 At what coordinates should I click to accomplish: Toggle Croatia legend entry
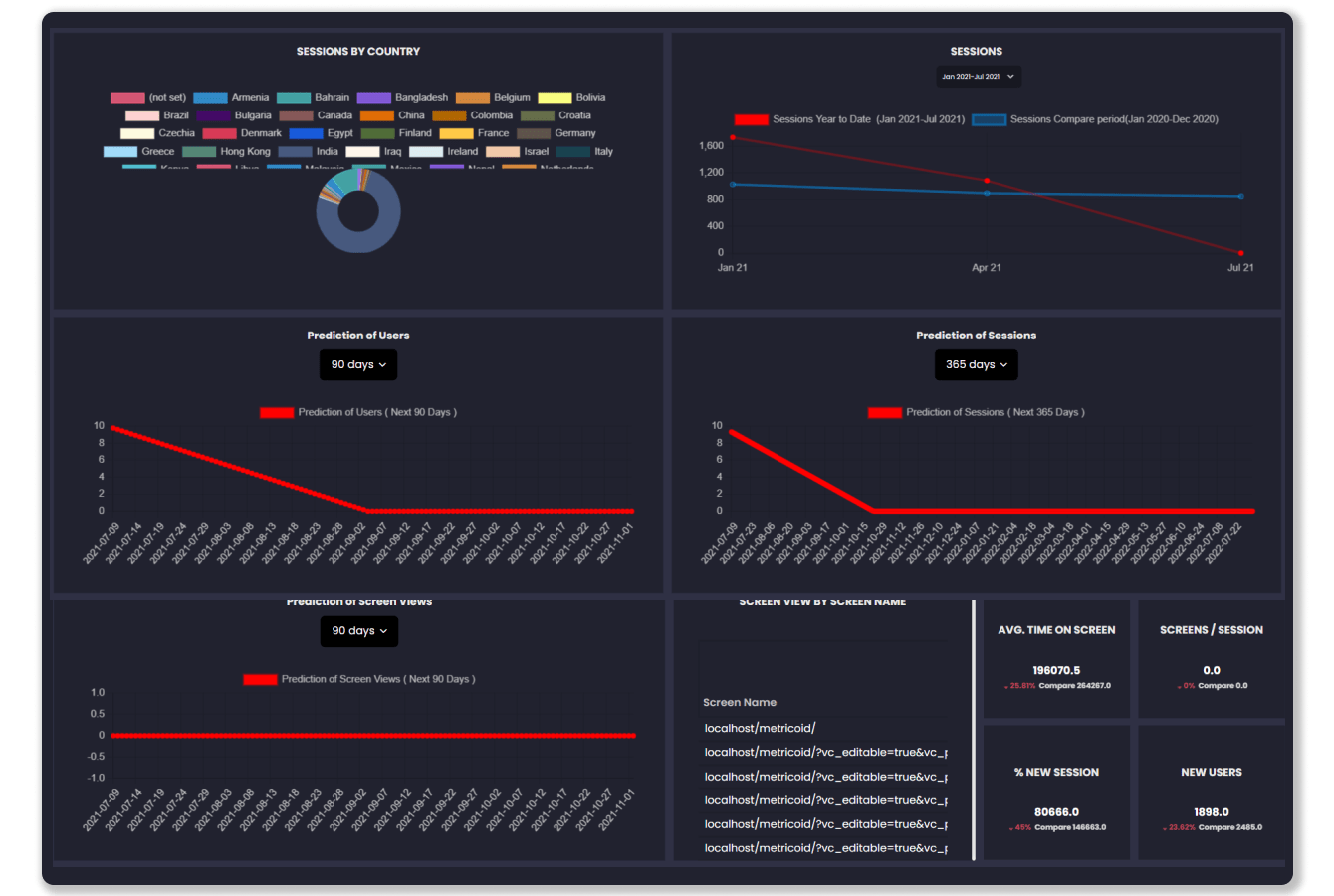[556, 115]
